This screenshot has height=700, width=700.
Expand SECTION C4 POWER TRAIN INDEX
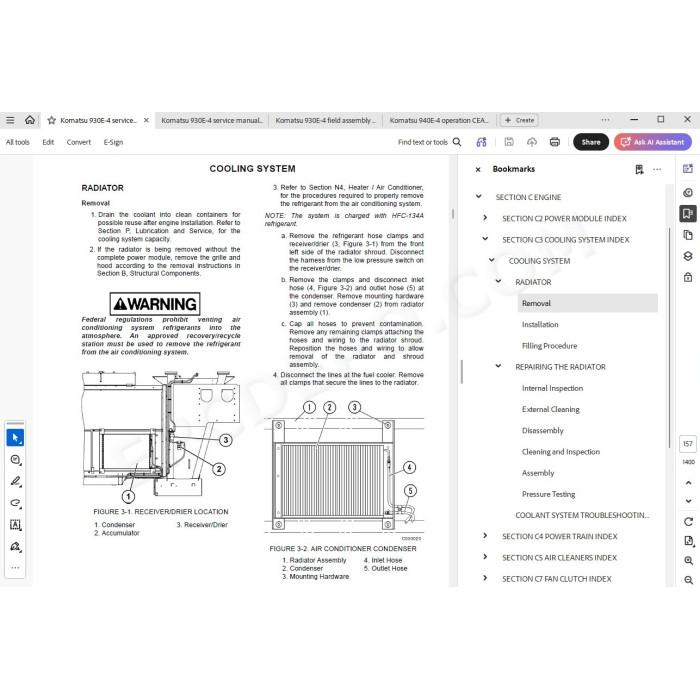coord(485,536)
